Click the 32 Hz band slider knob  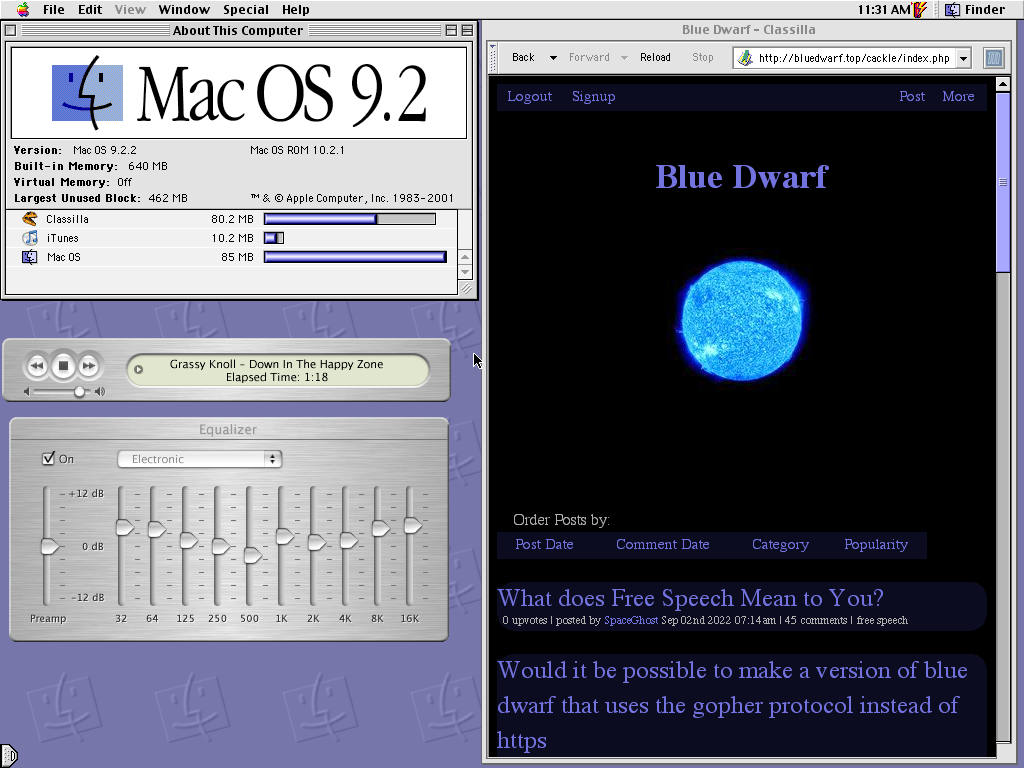point(124,527)
